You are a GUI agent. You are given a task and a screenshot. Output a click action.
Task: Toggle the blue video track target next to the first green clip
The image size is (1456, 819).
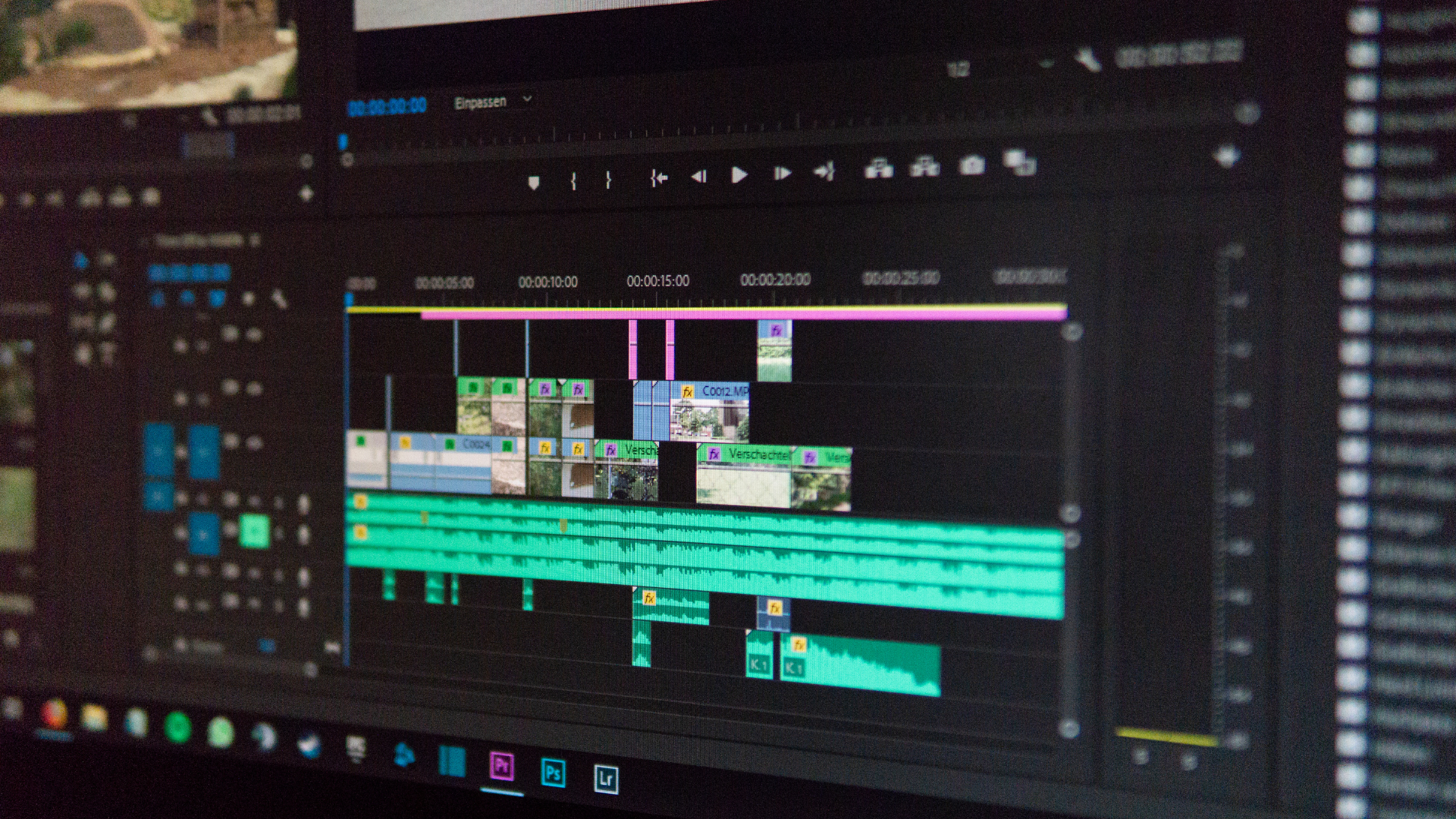click(204, 452)
